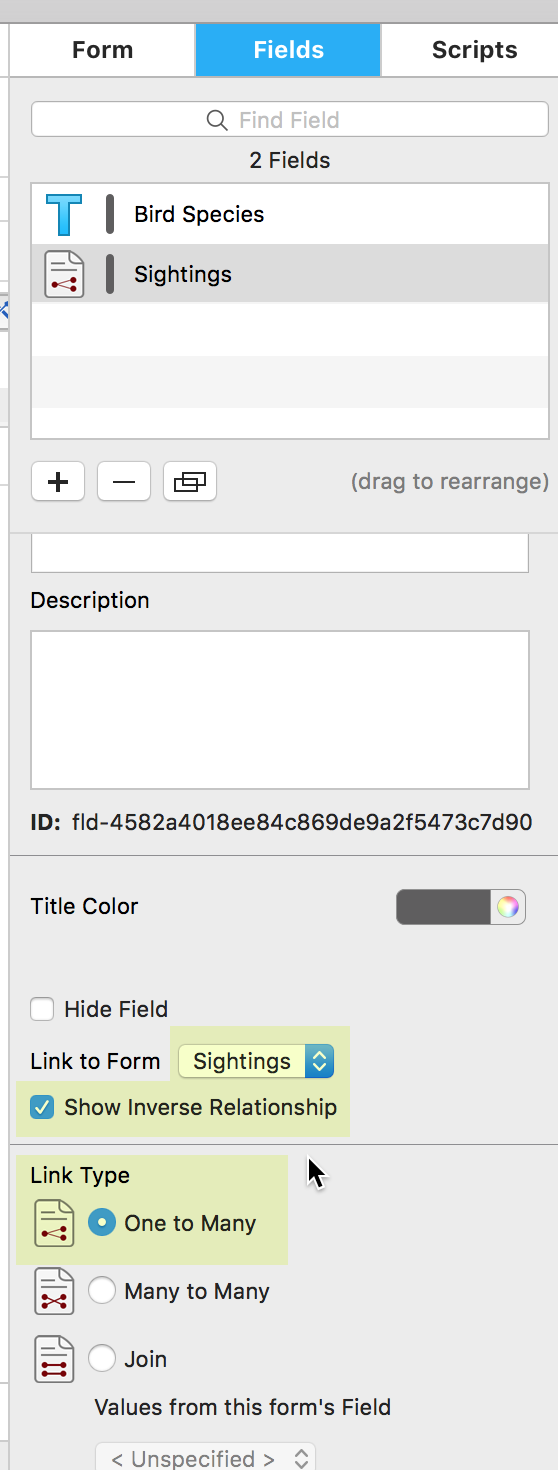Click the duplicate field icon button
Image resolution: width=558 pixels, height=1470 pixels.
(x=190, y=481)
